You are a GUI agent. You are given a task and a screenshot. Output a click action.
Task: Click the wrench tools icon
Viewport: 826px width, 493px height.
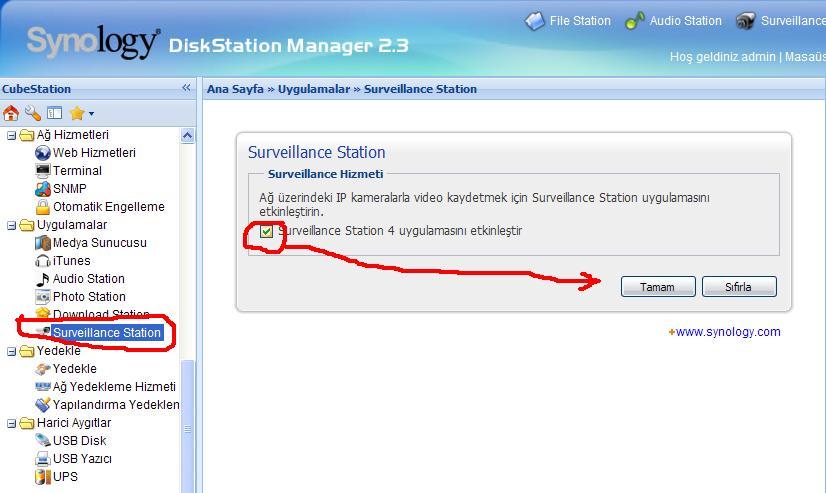point(33,113)
